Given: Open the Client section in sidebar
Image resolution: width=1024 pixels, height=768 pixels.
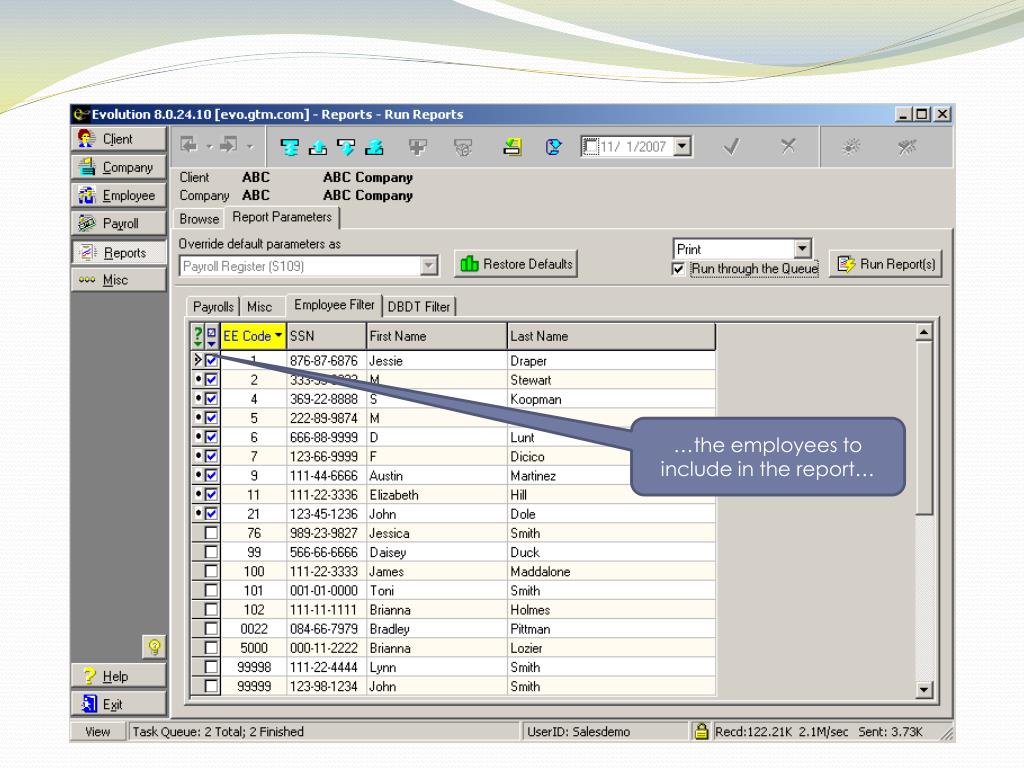Looking at the screenshot, I should (119, 139).
